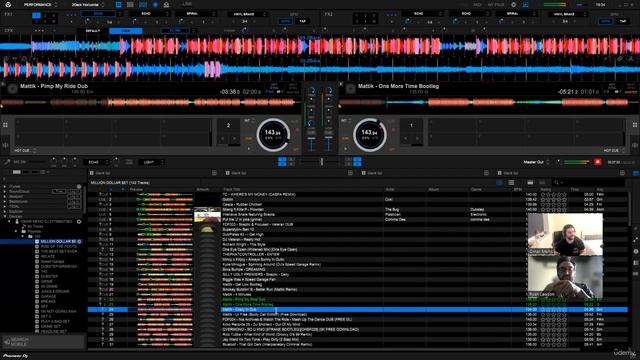Click the microphone icon in MIC ON row
Screen dimensions: 640x360
coord(7,162)
